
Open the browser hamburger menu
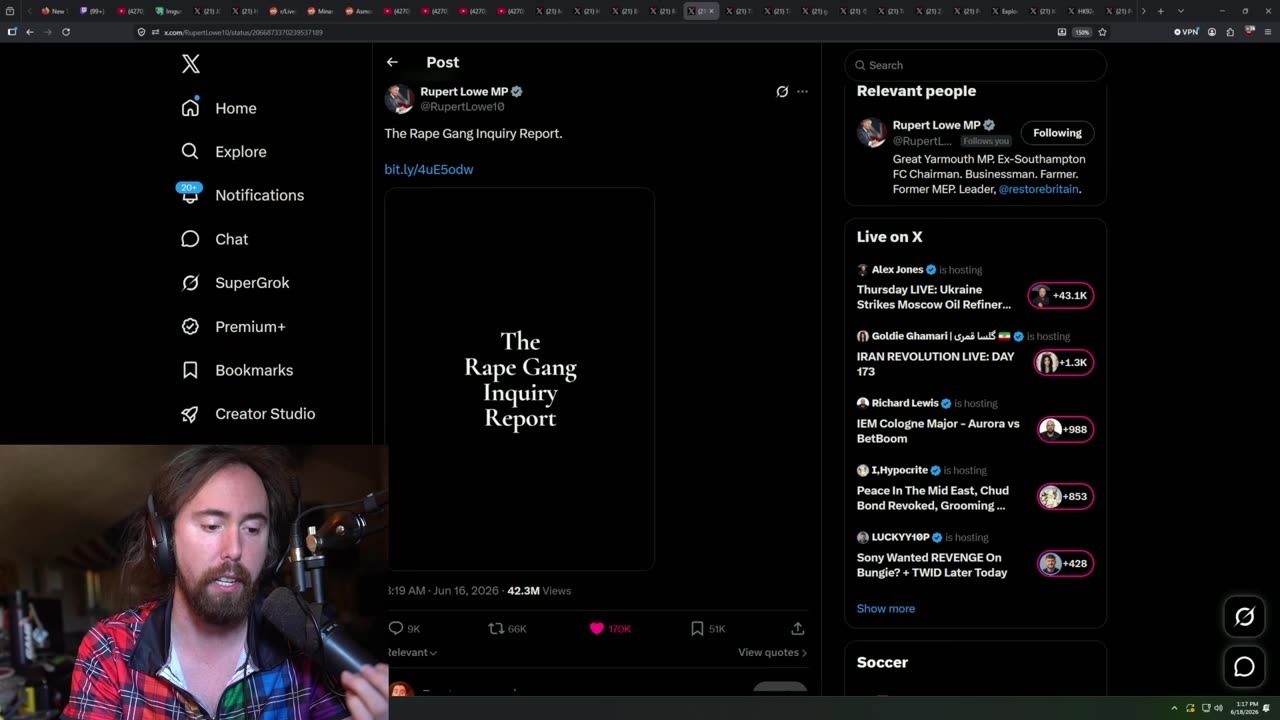click(x=1267, y=32)
